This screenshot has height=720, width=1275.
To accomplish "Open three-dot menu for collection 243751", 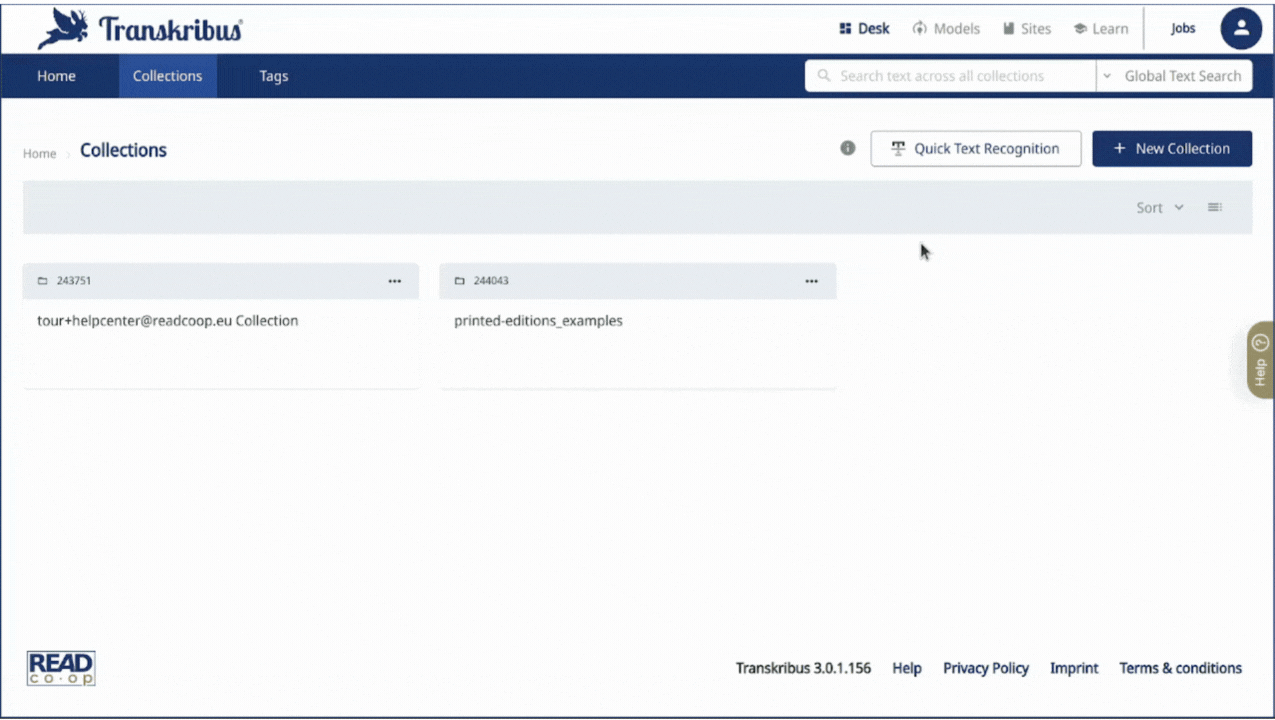I will pyautogui.click(x=395, y=281).
